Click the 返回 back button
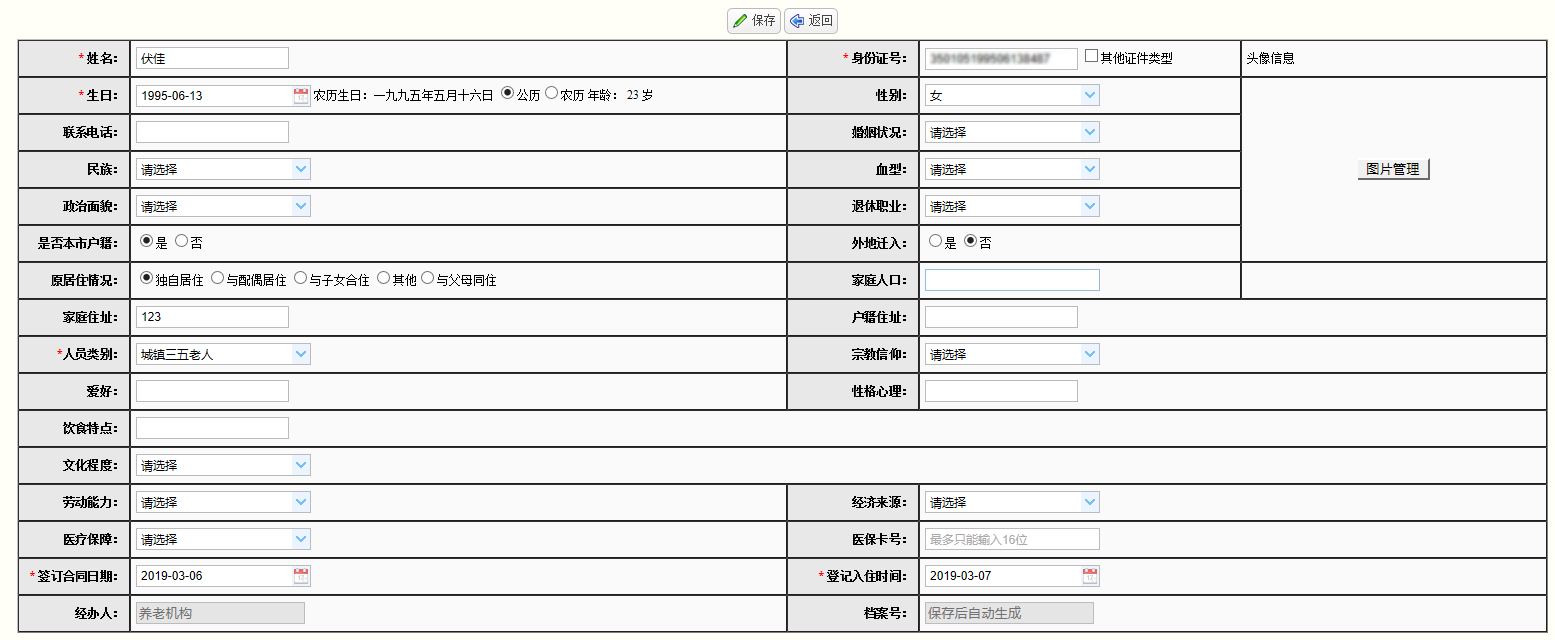This screenshot has width=1555, height=640. 811,21
